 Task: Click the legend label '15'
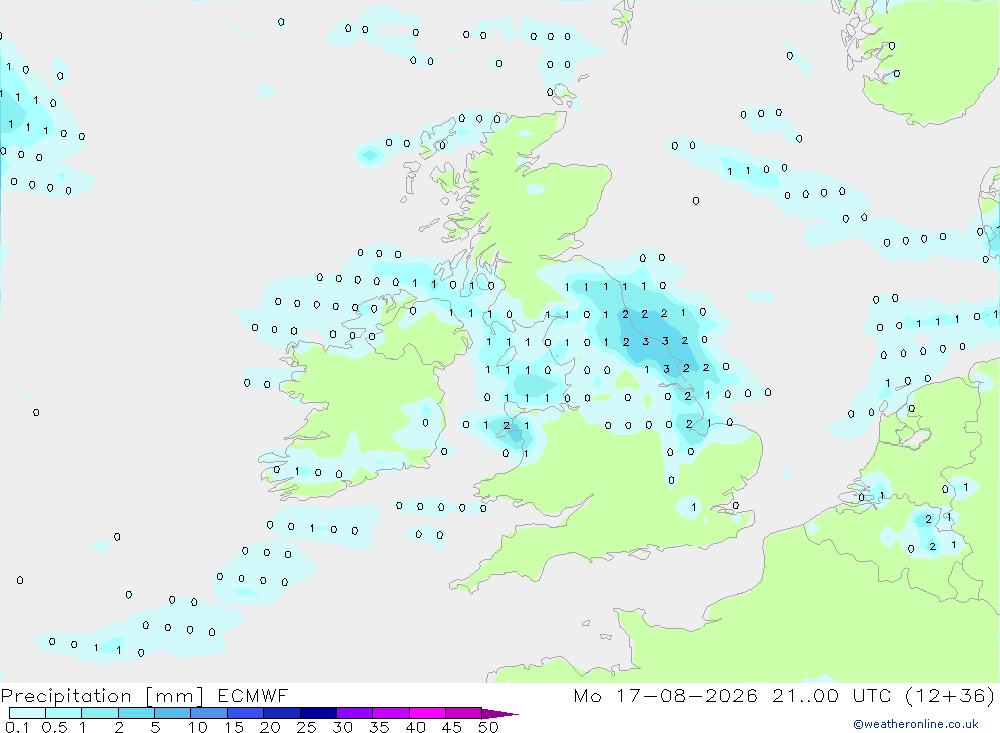point(234,727)
